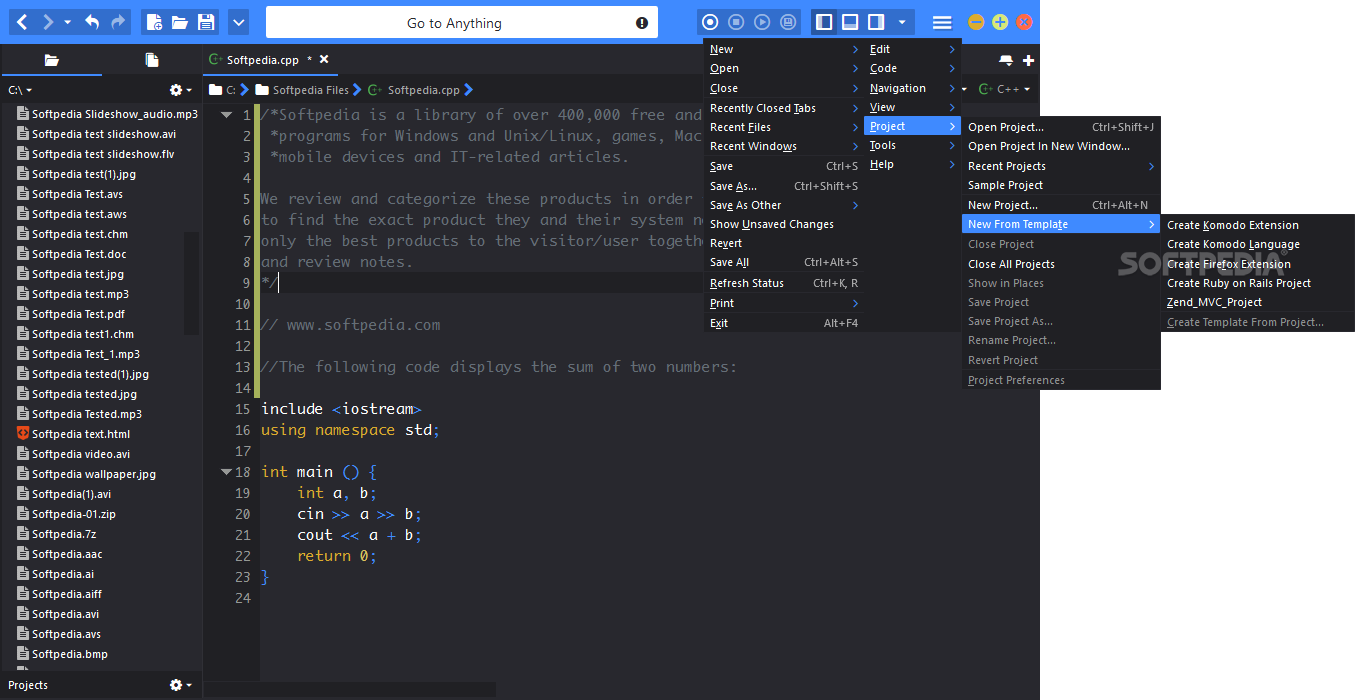This screenshot has width=1355, height=700.
Task: Open the recent locations dropdown arrow
Action: click(x=67, y=22)
